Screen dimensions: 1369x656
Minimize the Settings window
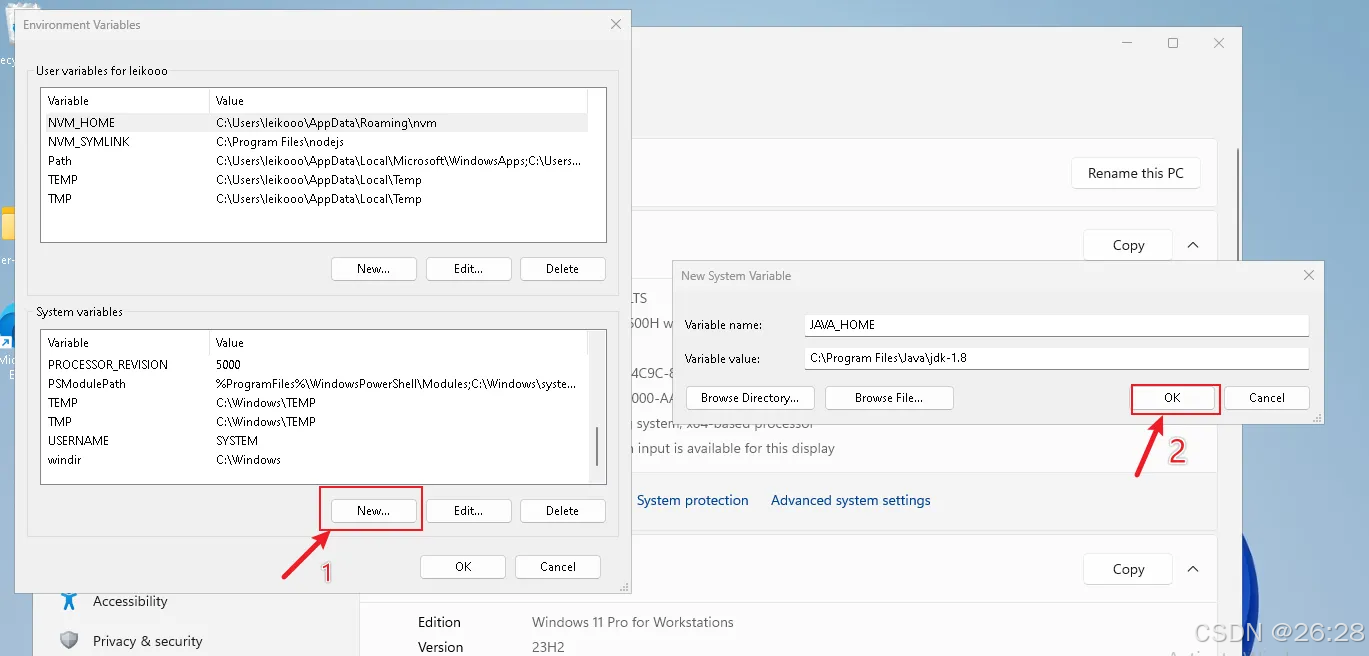[x=1127, y=43]
